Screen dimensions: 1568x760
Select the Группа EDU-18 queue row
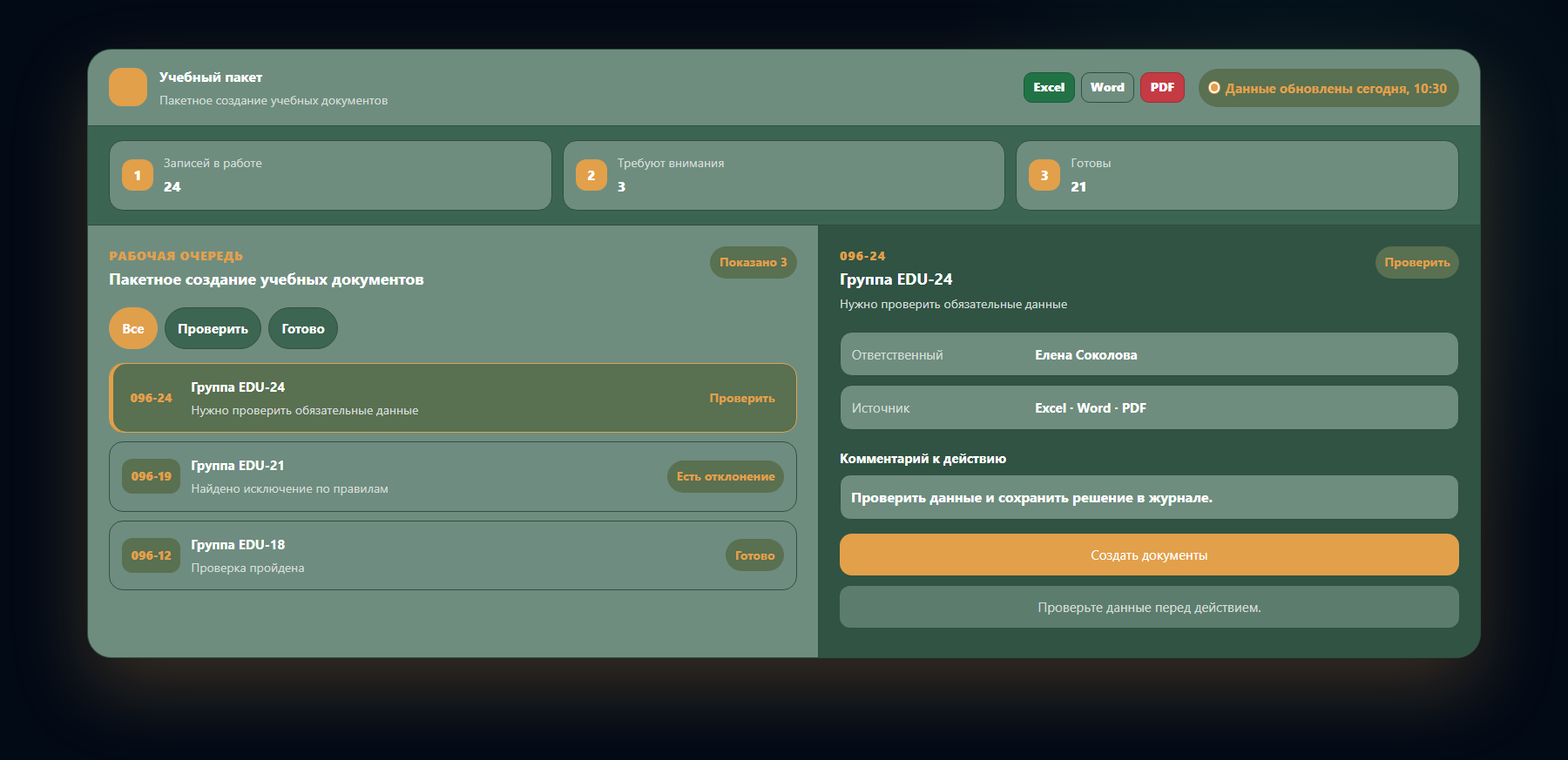pyautogui.click(x=453, y=555)
